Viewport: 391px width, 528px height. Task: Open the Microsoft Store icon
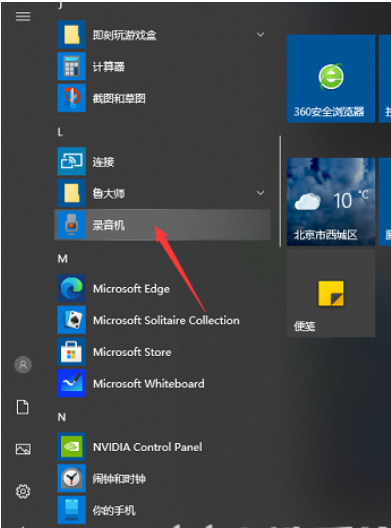[x=71, y=352]
